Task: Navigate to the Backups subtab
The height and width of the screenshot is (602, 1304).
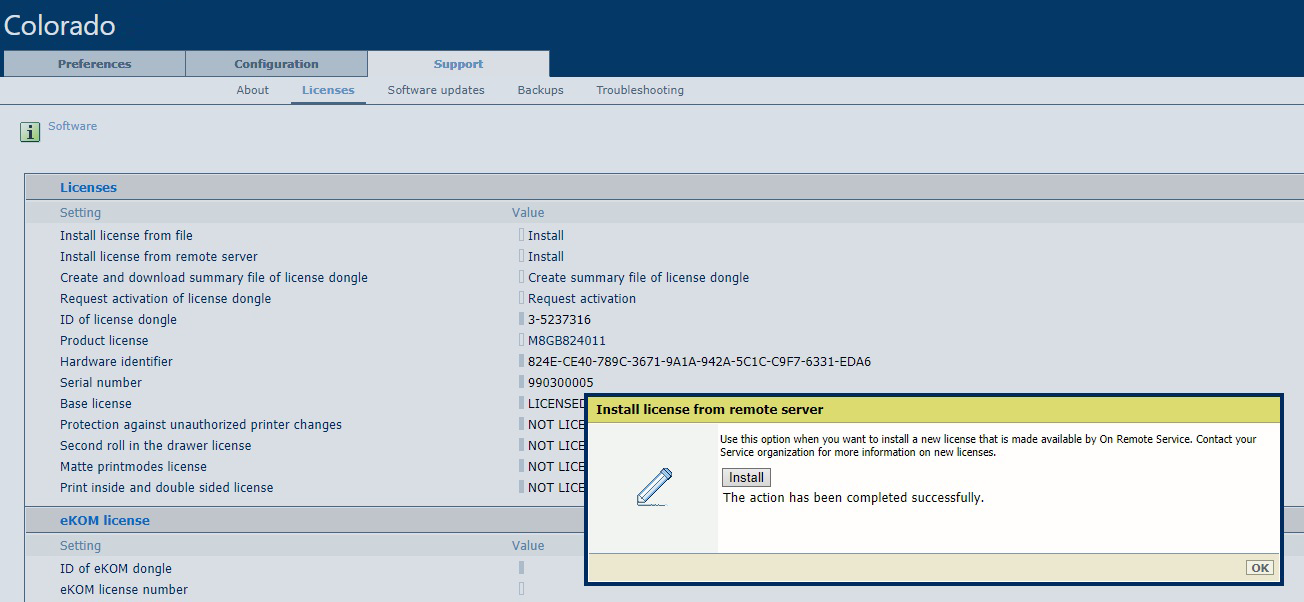Action: (540, 90)
